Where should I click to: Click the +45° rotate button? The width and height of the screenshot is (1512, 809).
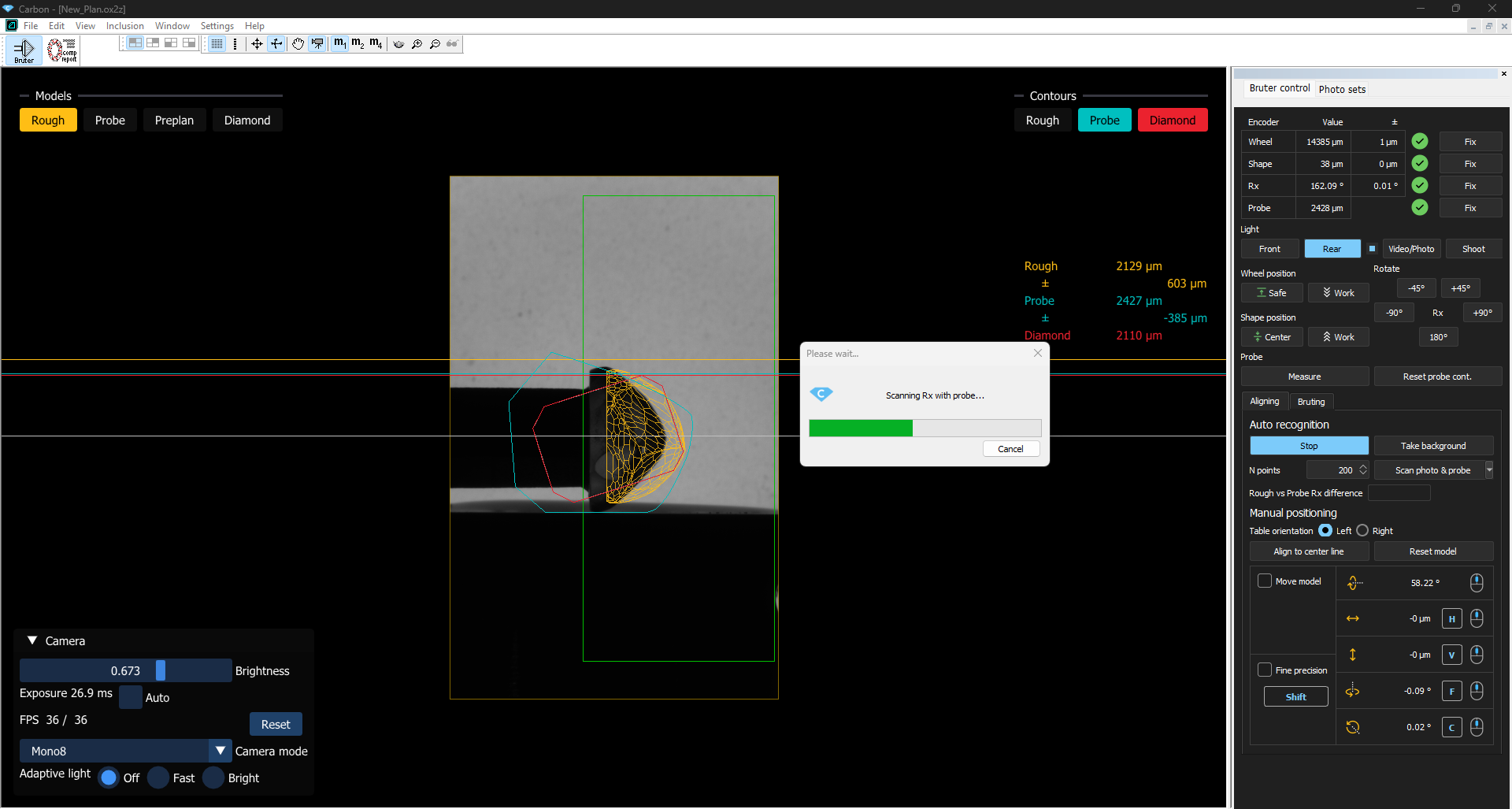1461,288
